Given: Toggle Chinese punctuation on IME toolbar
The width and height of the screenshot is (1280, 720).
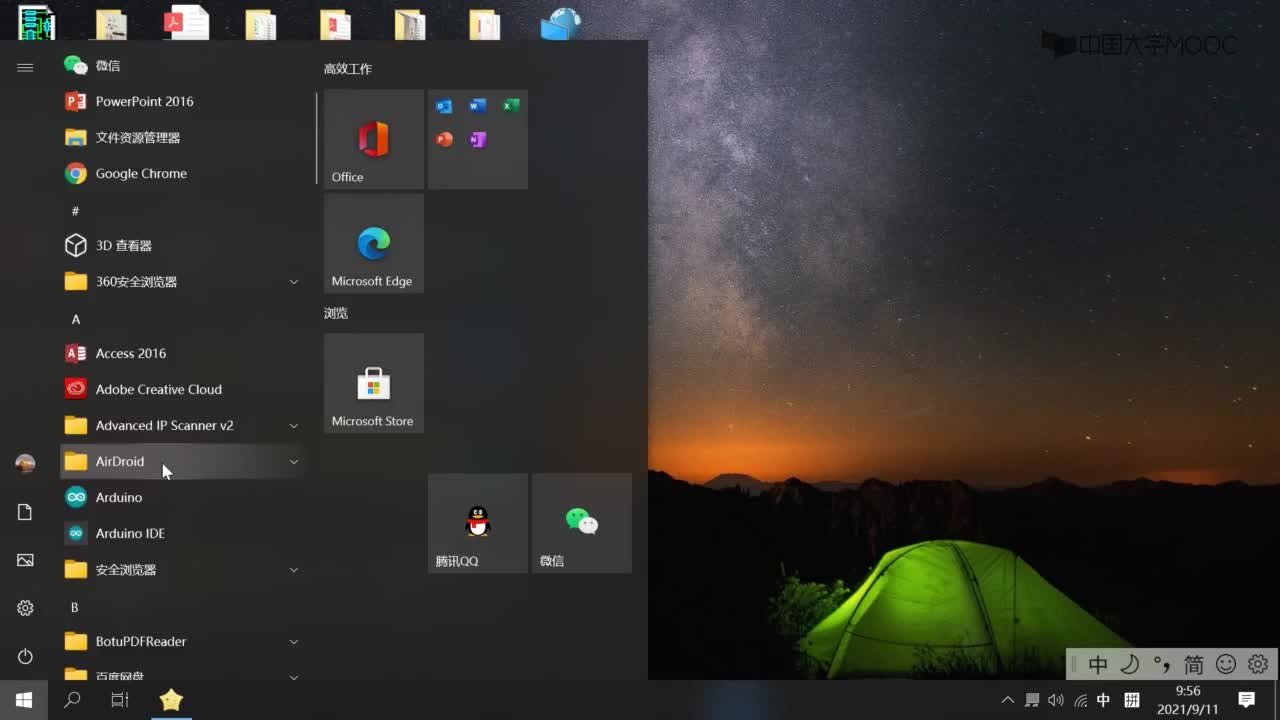Looking at the screenshot, I should point(1162,664).
